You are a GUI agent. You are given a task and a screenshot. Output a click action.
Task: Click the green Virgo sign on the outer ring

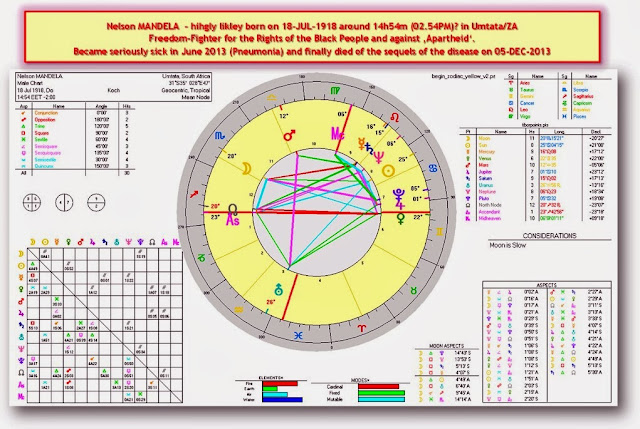click(x=334, y=90)
